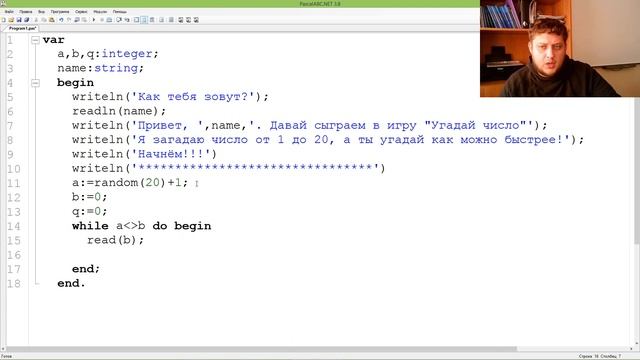Click the Step Into debug icon

click(127, 20)
